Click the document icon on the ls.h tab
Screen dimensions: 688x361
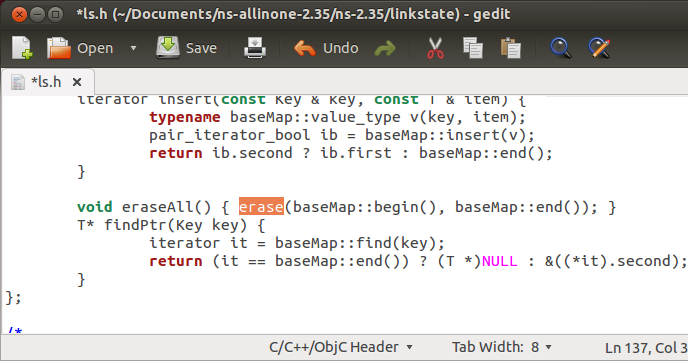(18, 82)
